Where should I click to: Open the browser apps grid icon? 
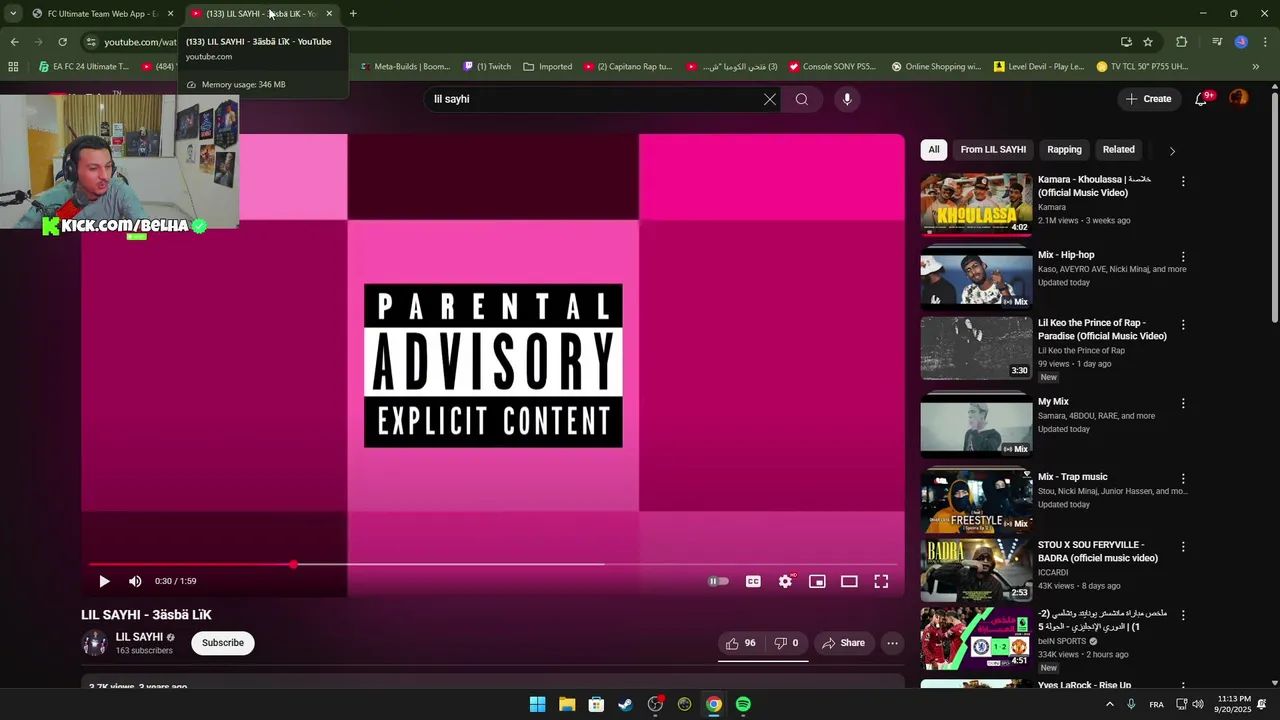13,67
